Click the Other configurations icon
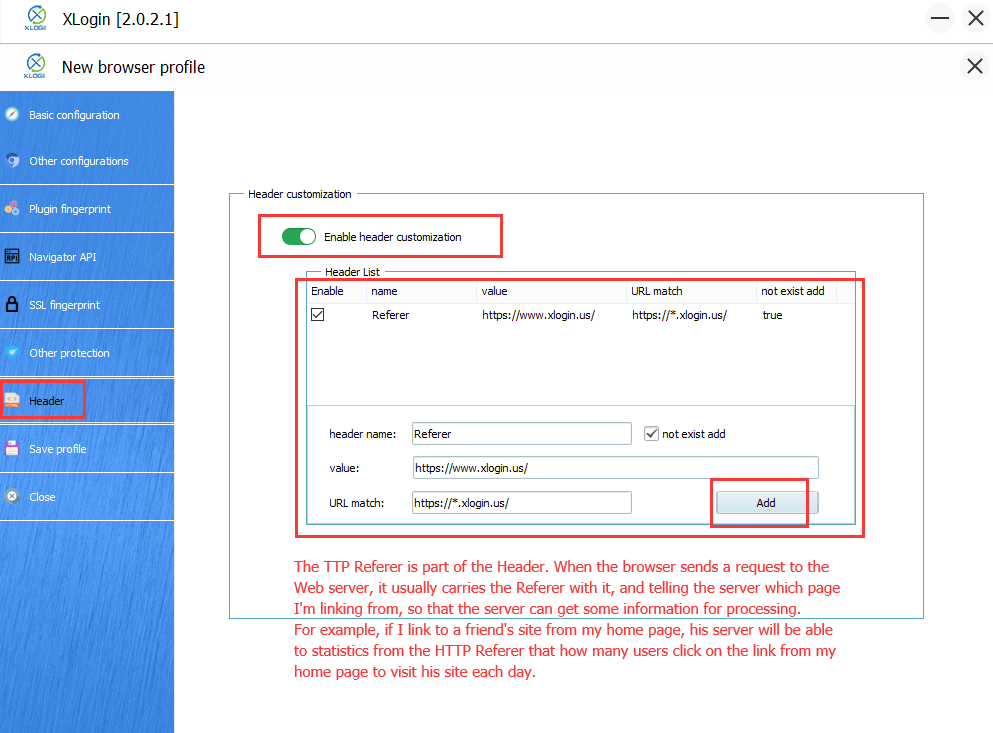 [x=12, y=161]
